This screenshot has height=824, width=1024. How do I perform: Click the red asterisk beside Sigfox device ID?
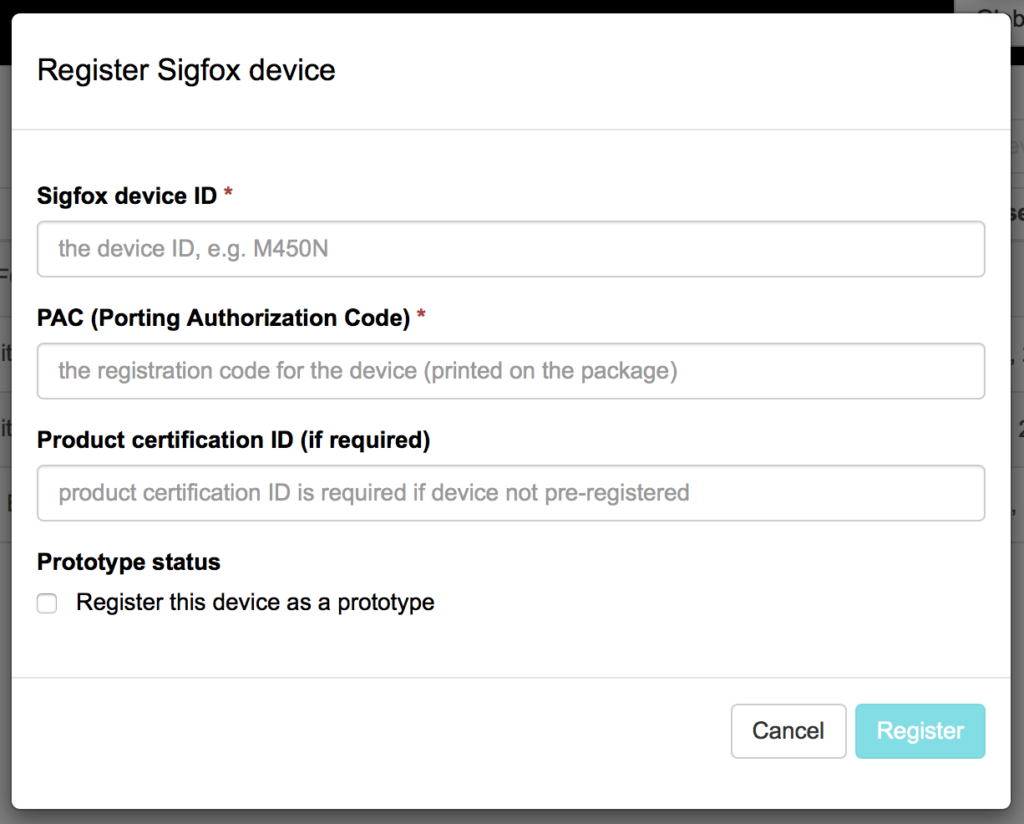(x=227, y=194)
